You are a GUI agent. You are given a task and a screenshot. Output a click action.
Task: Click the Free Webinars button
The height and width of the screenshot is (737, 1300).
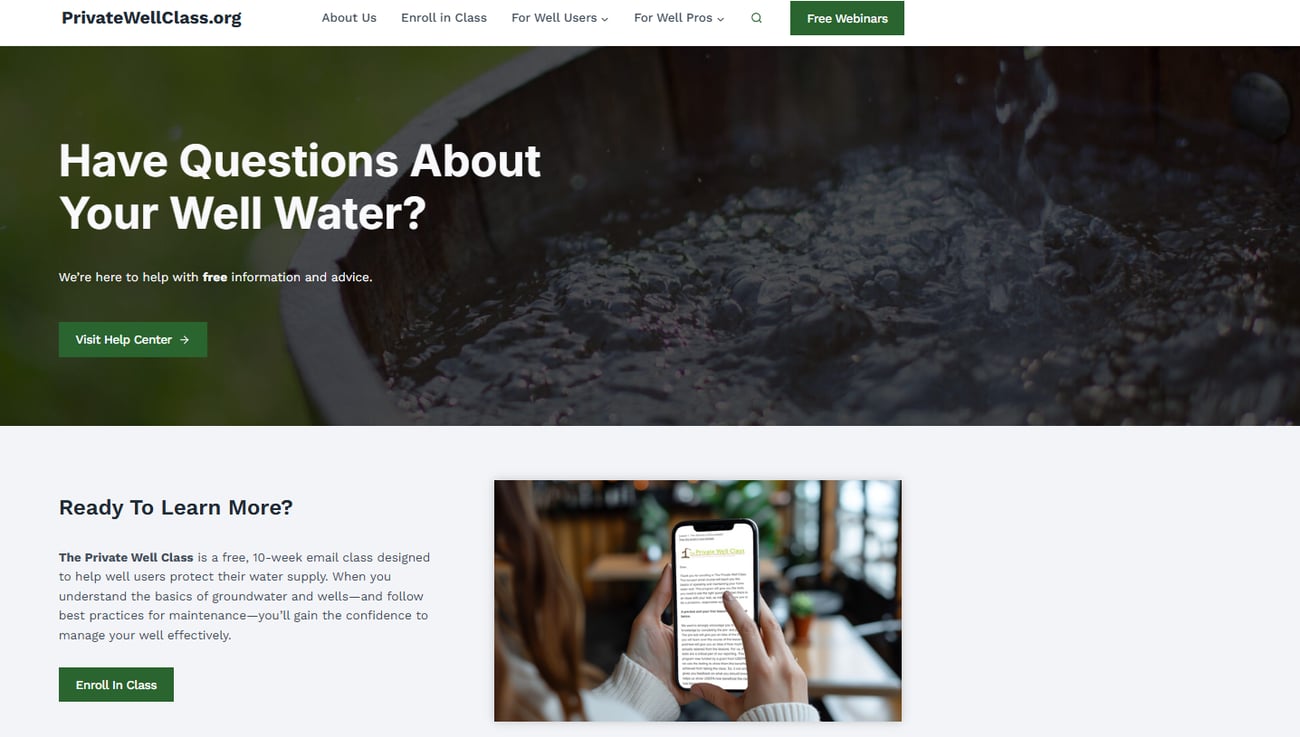click(847, 18)
